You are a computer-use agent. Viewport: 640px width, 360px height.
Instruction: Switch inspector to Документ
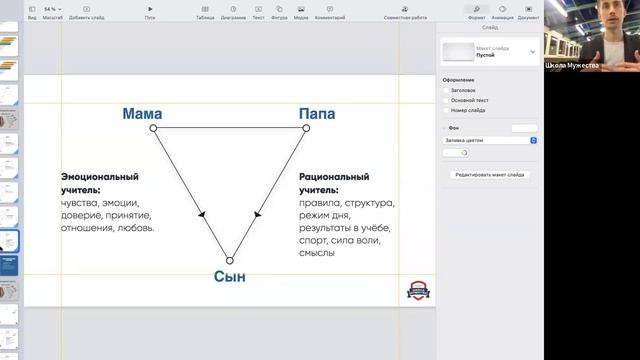click(x=528, y=12)
